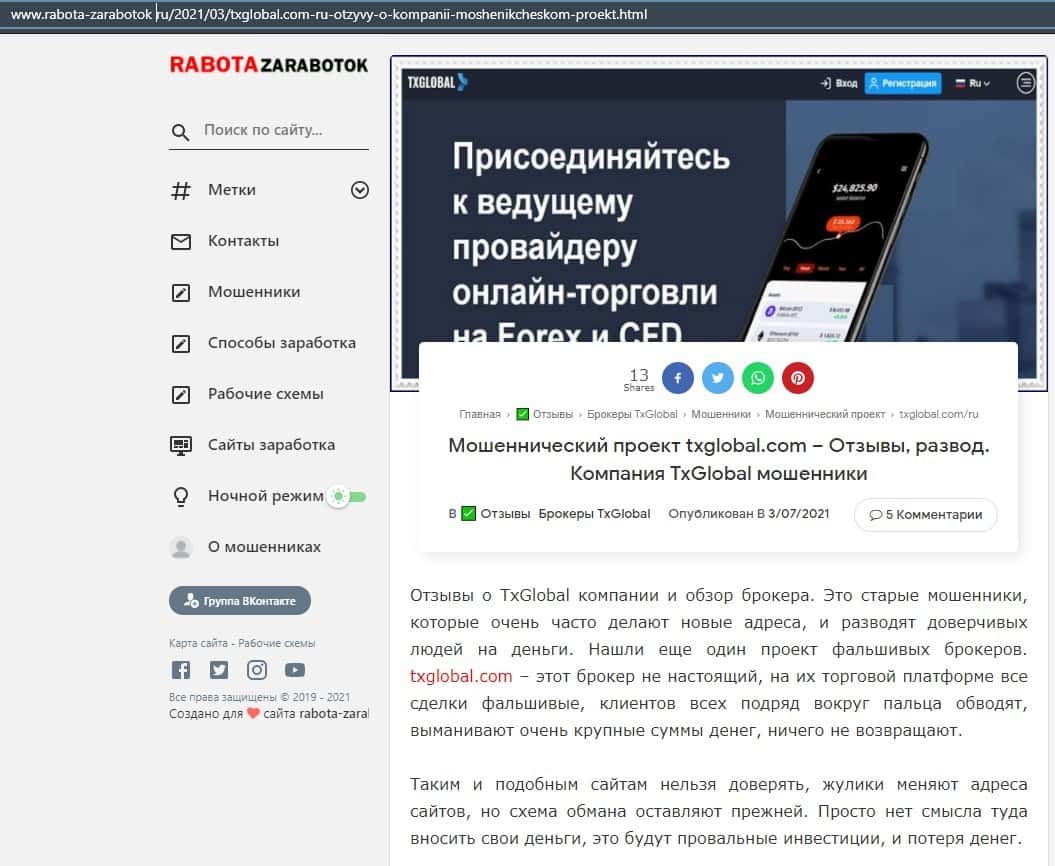Open Отзывы category tag under the title
This screenshot has height=866, width=1055.
click(x=505, y=514)
